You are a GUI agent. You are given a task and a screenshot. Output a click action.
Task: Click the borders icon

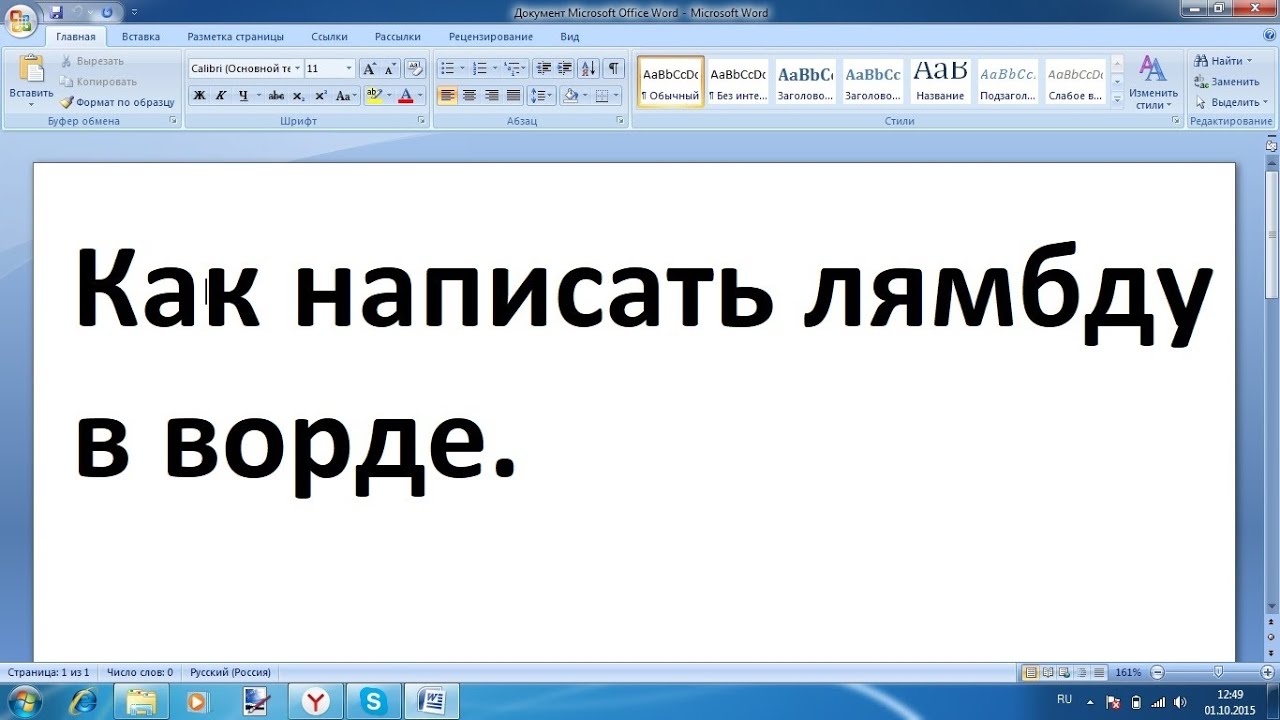click(x=602, y=96)
